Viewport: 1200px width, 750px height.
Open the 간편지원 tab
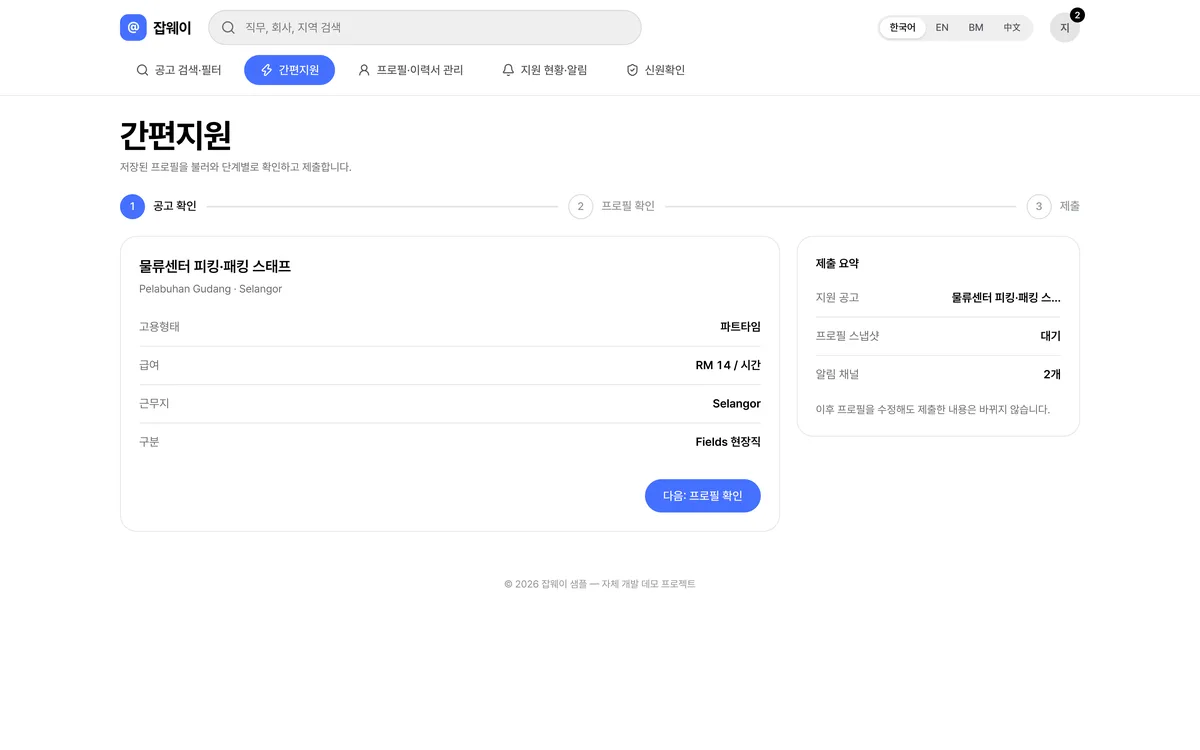pos(289,70)
